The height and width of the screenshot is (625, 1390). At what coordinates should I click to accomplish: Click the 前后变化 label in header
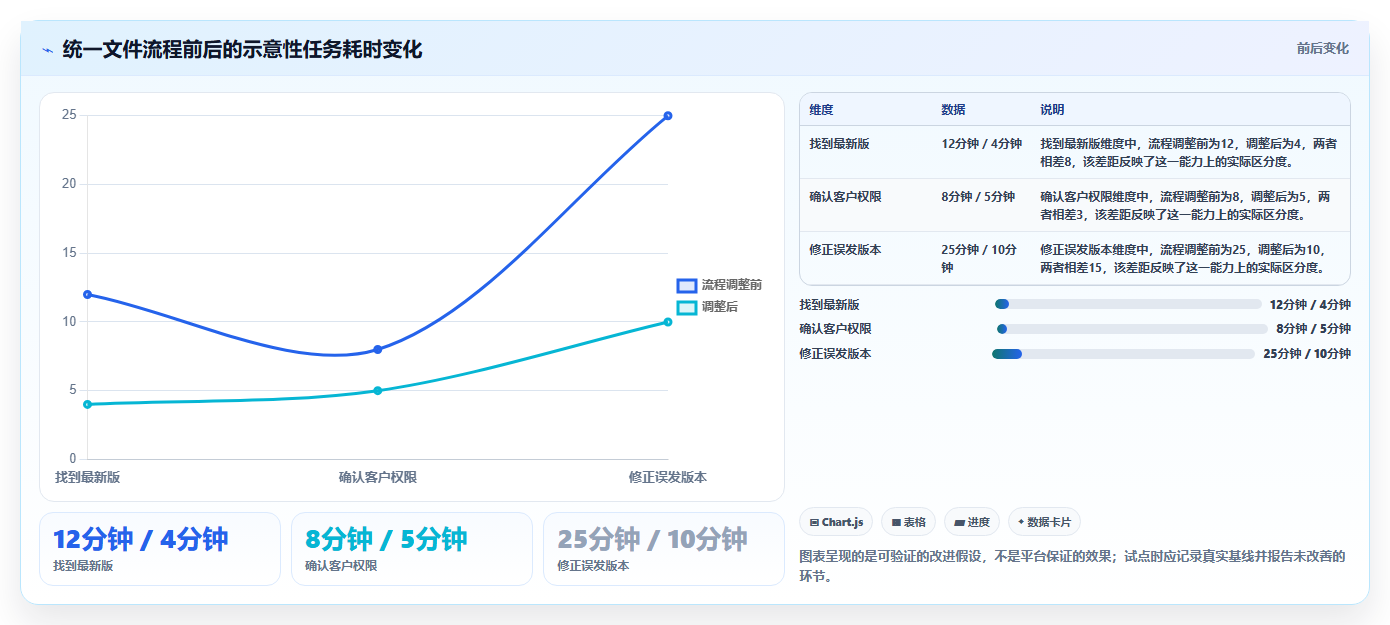click(x=1323, y=49)
